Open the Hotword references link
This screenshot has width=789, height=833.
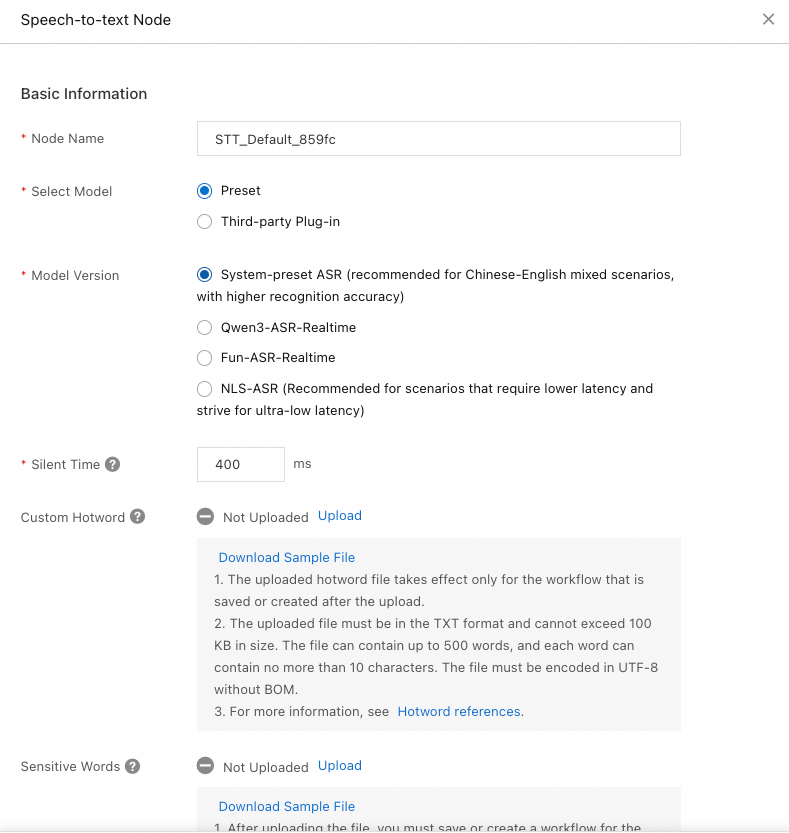pos(459,712)
